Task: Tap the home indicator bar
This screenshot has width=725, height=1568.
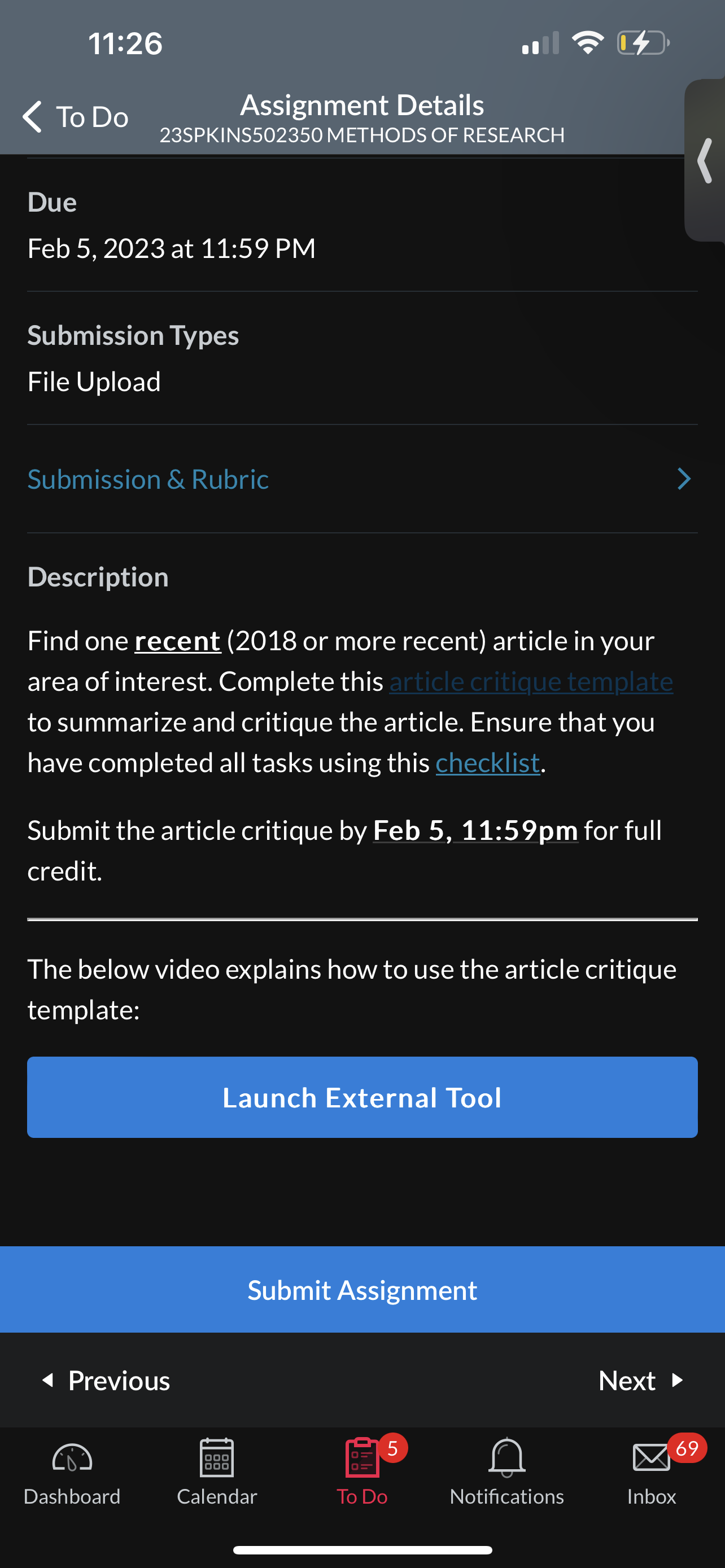Action: point(362,1550)
